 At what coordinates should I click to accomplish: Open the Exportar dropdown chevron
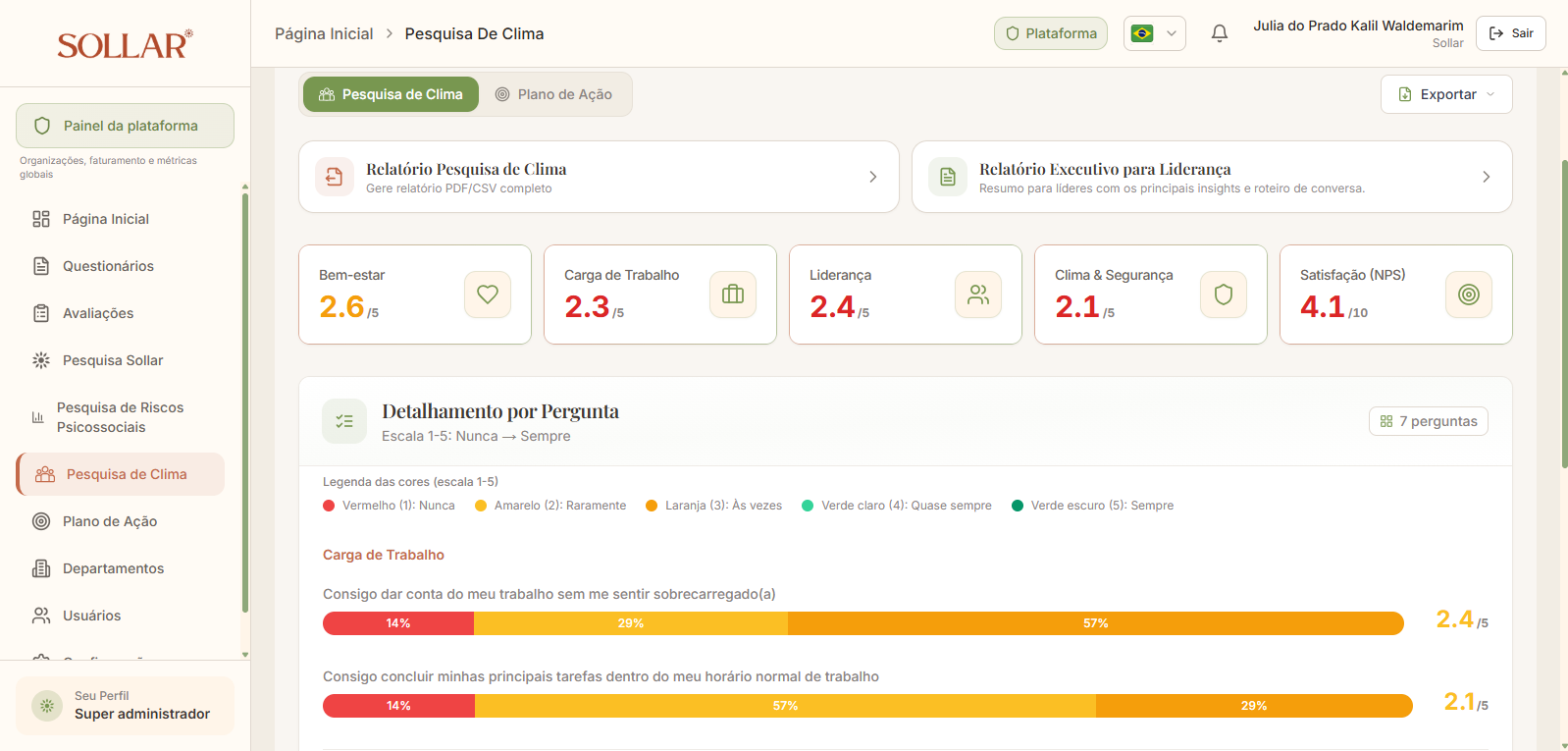point(1490,94)
